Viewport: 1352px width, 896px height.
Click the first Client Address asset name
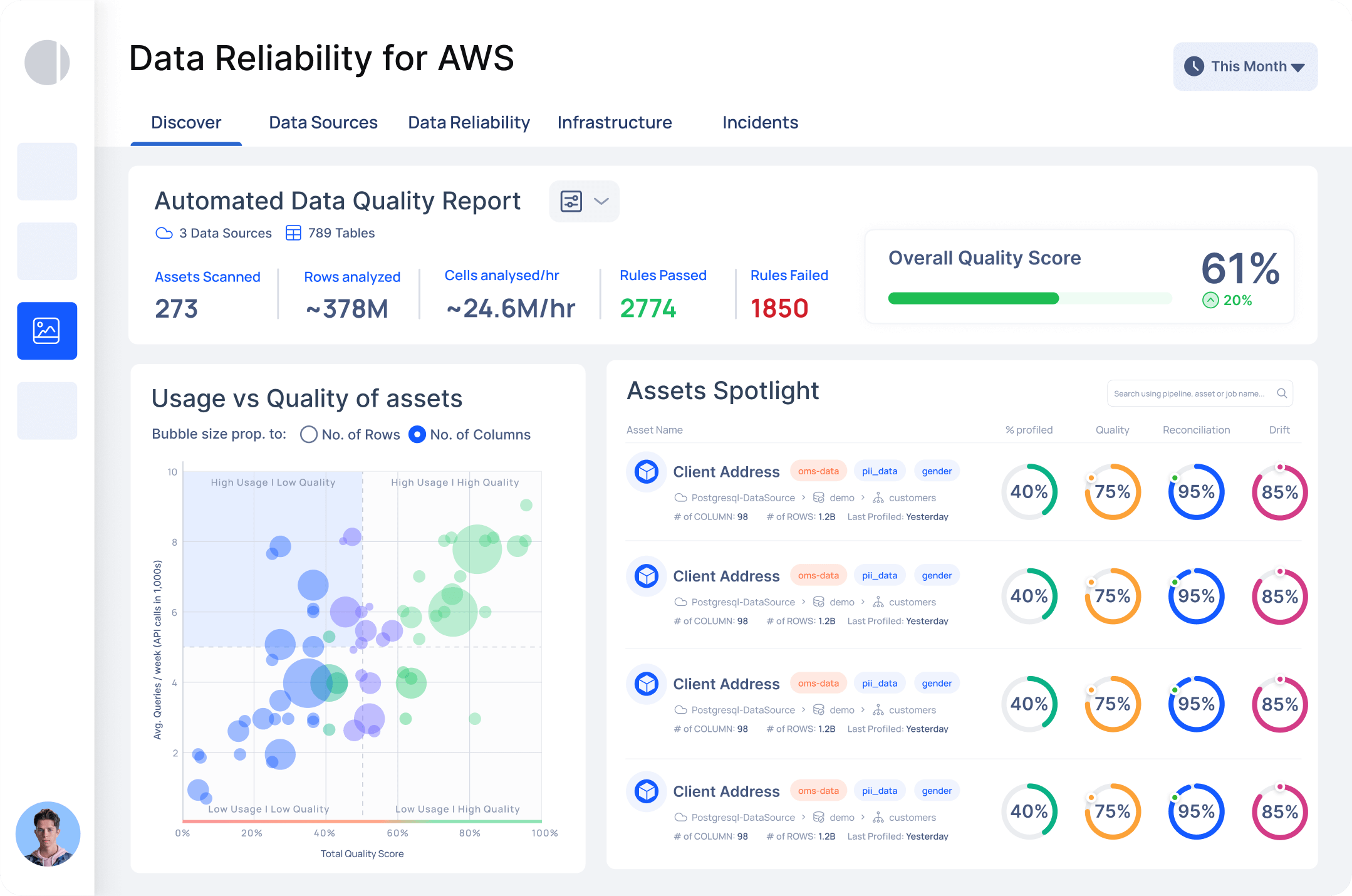click(x=726, y=471)
